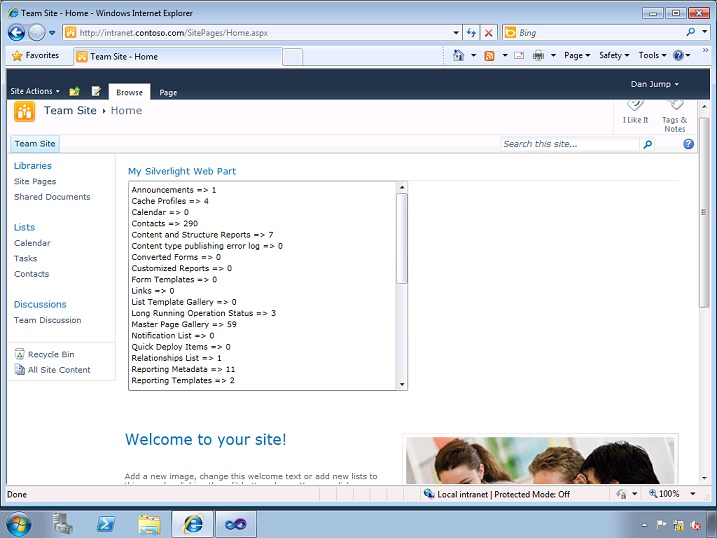Viewport: 717px width, 538px height.
Task: Open the Tasks list link
Action: (x=26, y=259)
